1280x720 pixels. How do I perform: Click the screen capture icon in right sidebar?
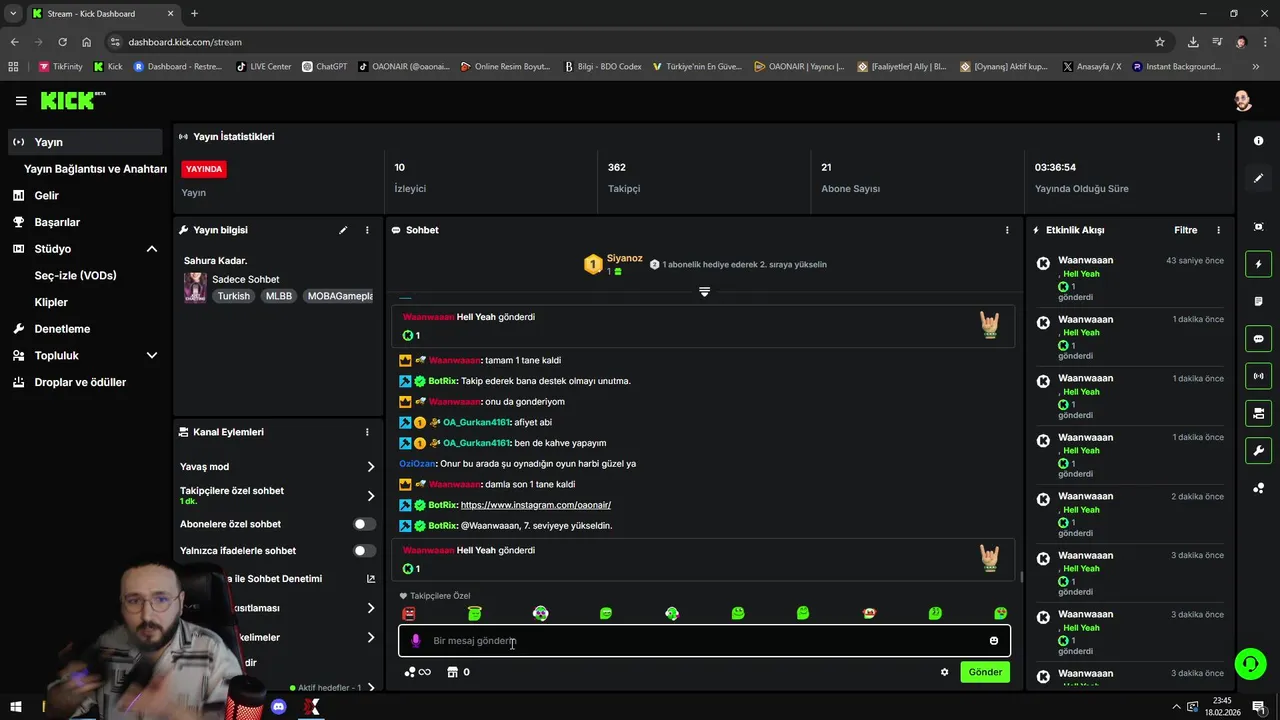click(x=1258, y=227)
